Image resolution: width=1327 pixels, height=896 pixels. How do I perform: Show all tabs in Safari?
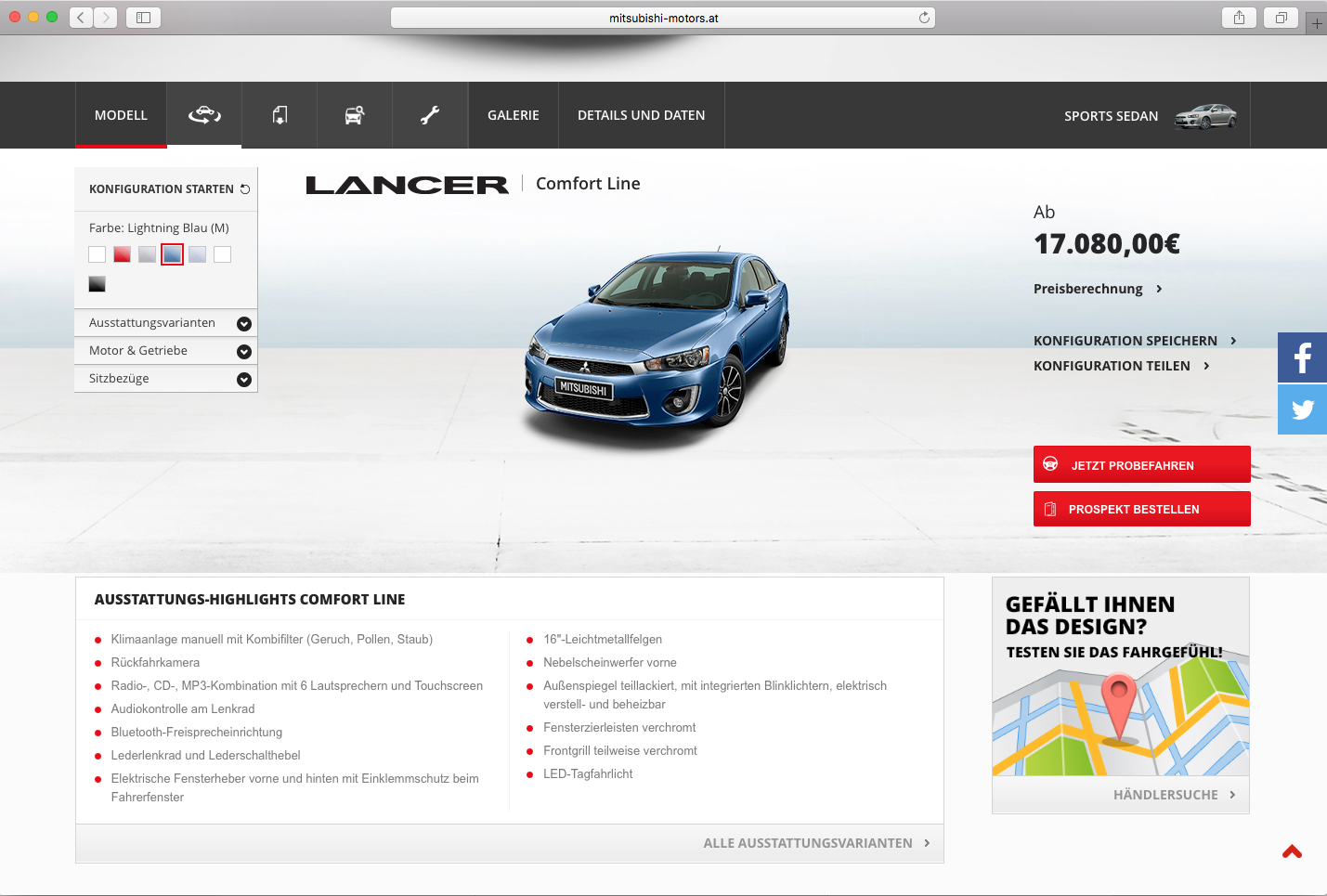(x=1281, y=18)
